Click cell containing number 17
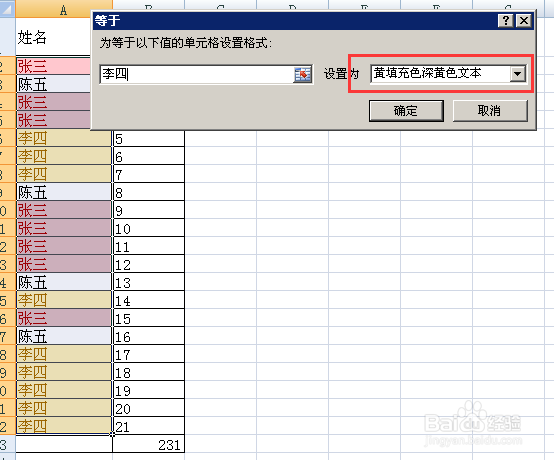 (148, 354)
